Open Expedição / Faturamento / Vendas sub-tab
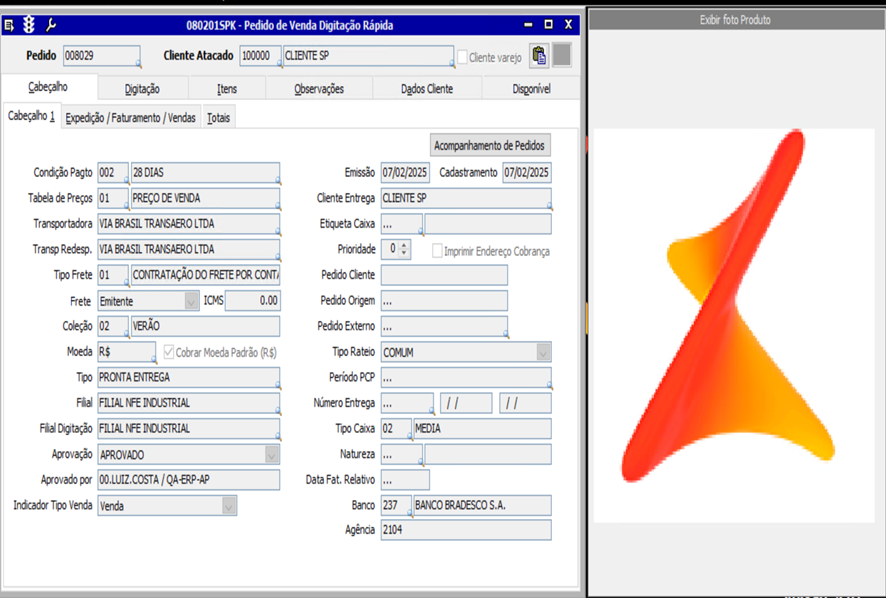This screenshot has height=598, width=886. coord(131,118)
